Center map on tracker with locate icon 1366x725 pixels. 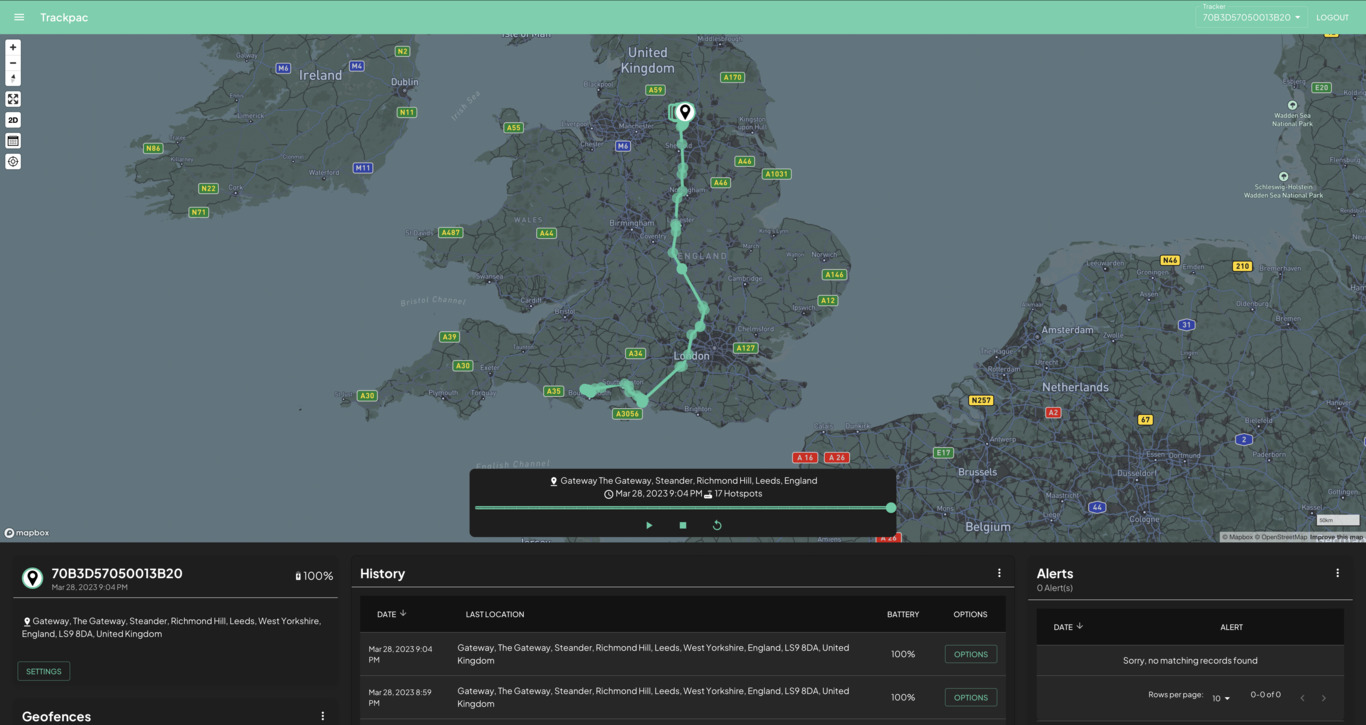click(x=13, y=161)
